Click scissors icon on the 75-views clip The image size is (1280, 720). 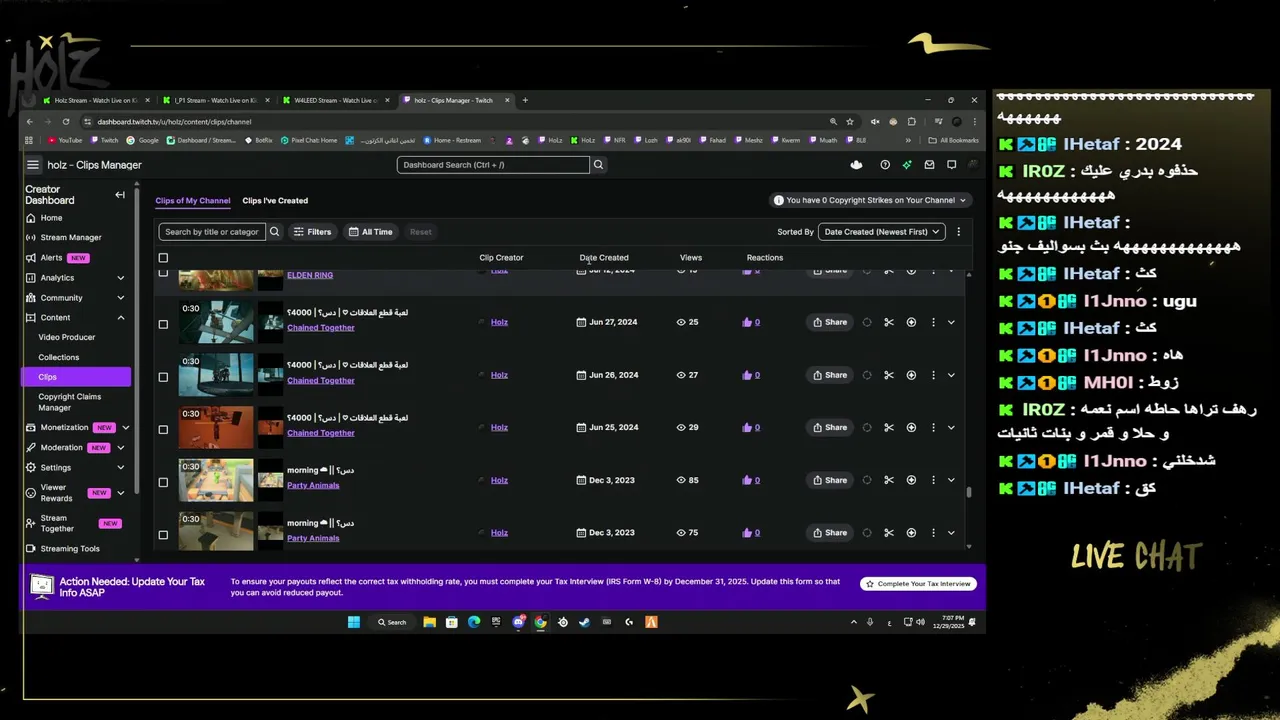pyautogui.click(x=888, y=533)
